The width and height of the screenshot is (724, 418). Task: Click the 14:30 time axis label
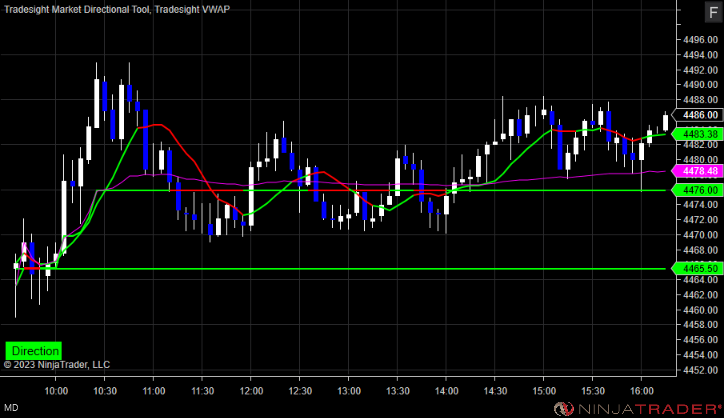click(x=495, y=391)
